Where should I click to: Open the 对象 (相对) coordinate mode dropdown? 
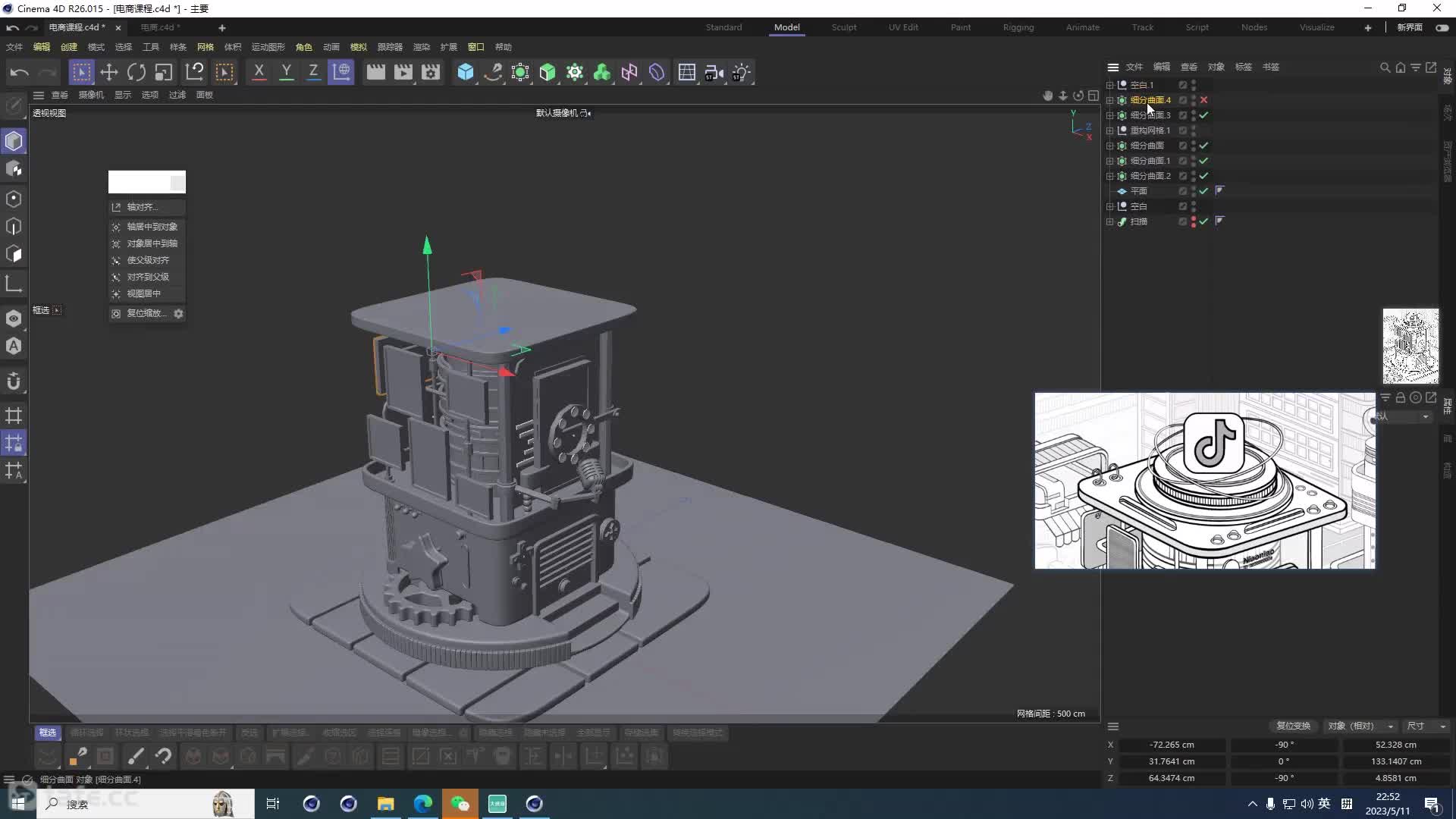1360,726
